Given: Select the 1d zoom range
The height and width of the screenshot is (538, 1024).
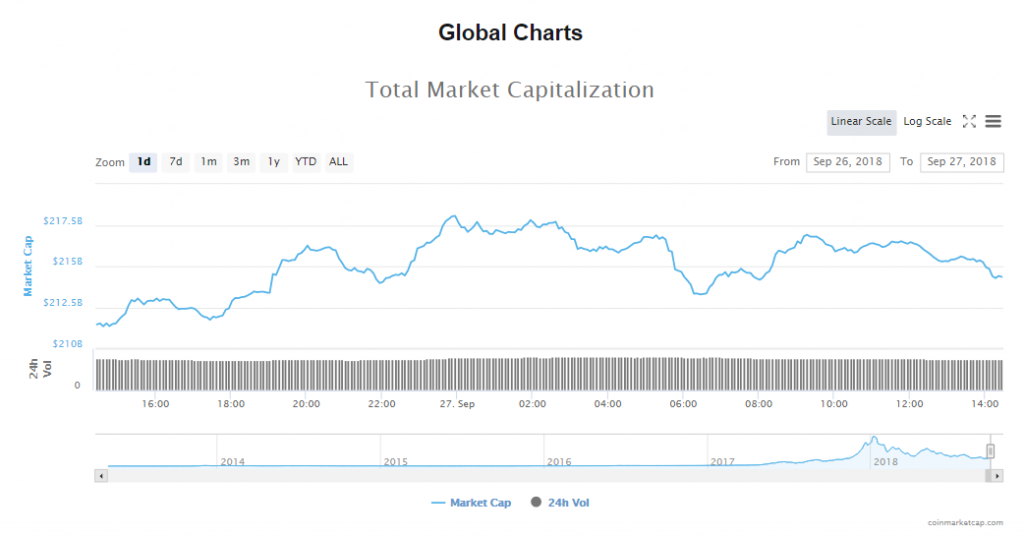Looking at the screenshot, I should click(143, 162).
